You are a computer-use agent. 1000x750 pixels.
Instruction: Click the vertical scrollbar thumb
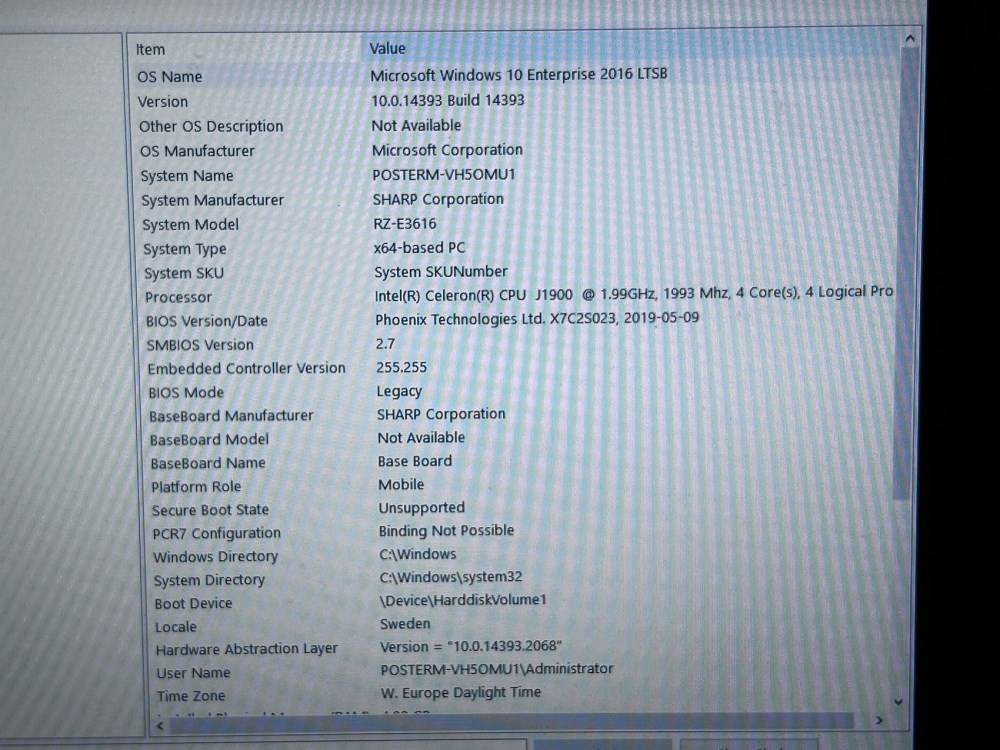coord(906,274)
